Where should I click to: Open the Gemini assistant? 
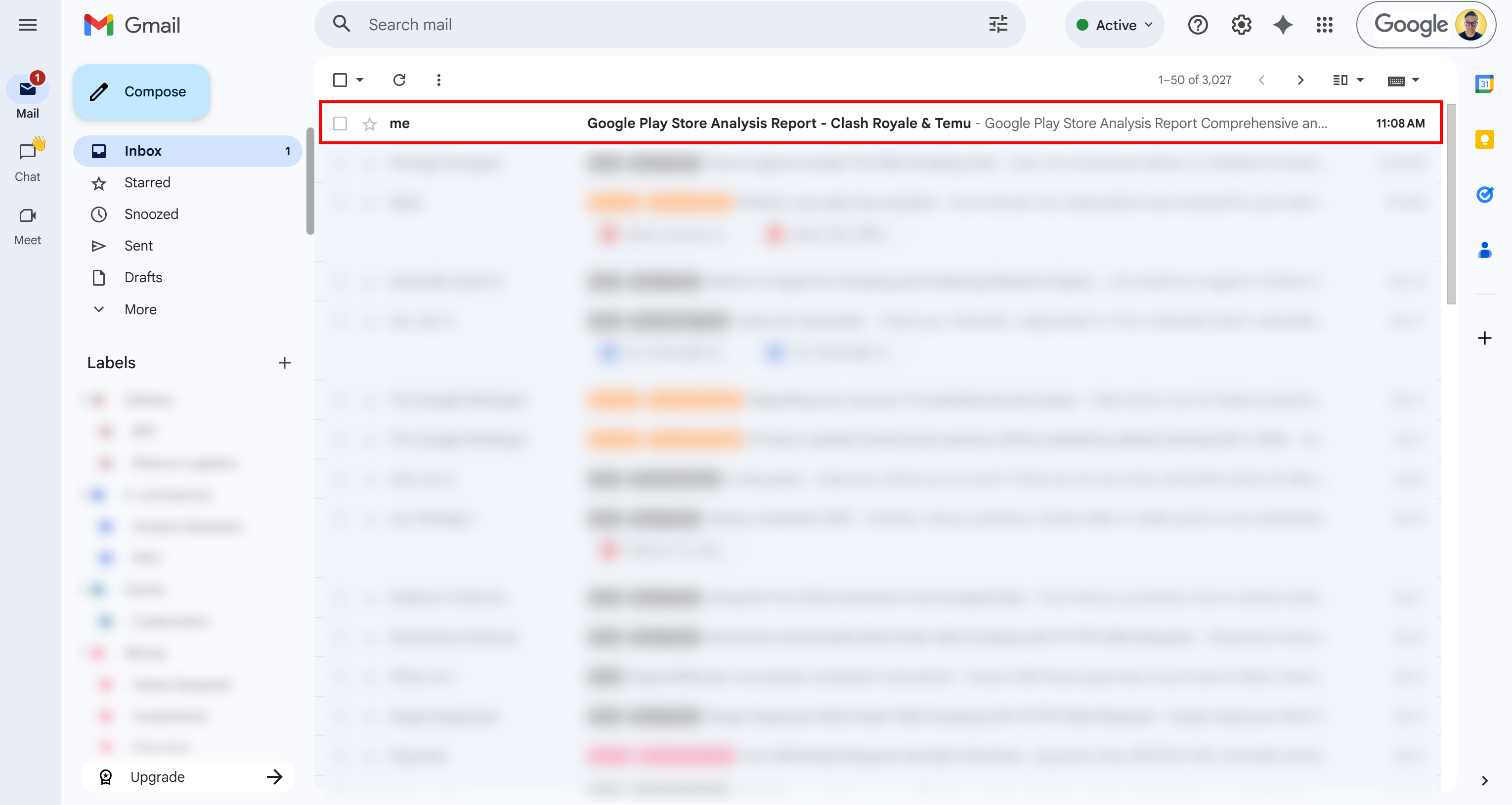tap(1283, 24)
